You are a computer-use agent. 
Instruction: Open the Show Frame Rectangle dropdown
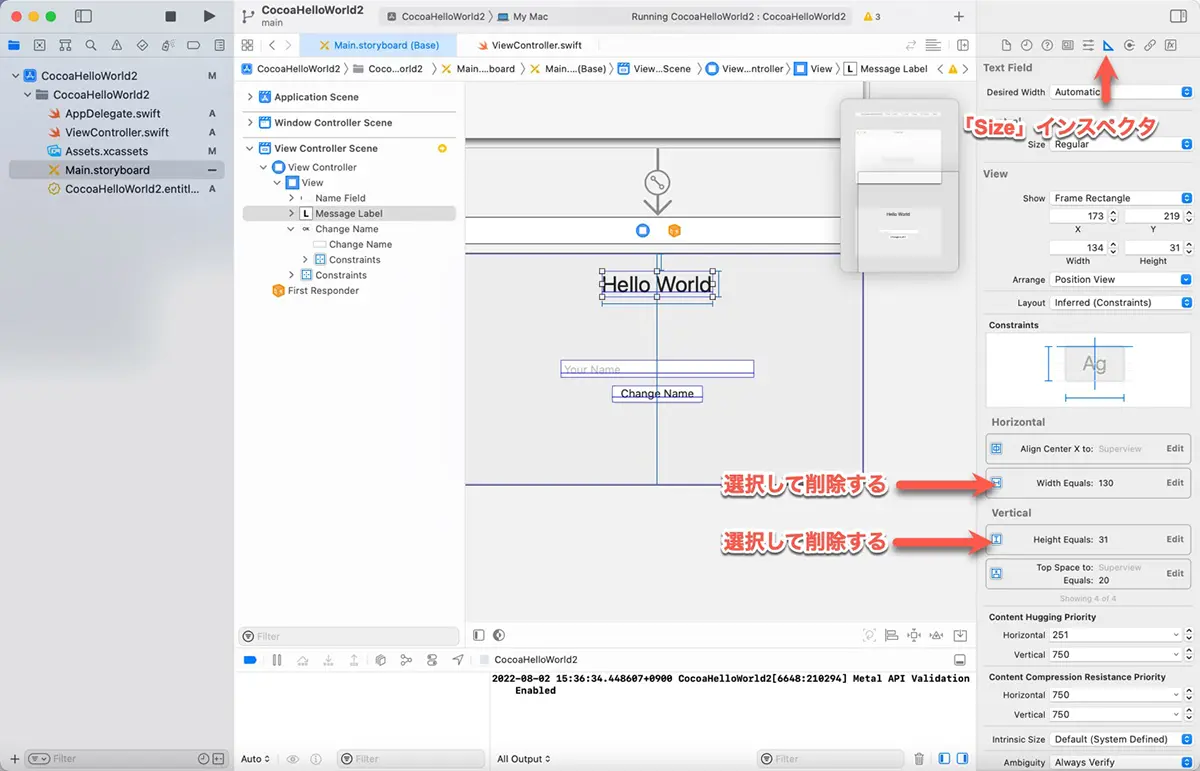tap(1121, 198)
